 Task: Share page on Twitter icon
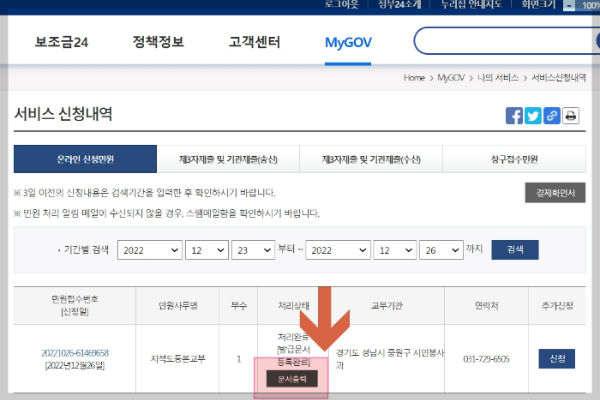pos(533,116)
